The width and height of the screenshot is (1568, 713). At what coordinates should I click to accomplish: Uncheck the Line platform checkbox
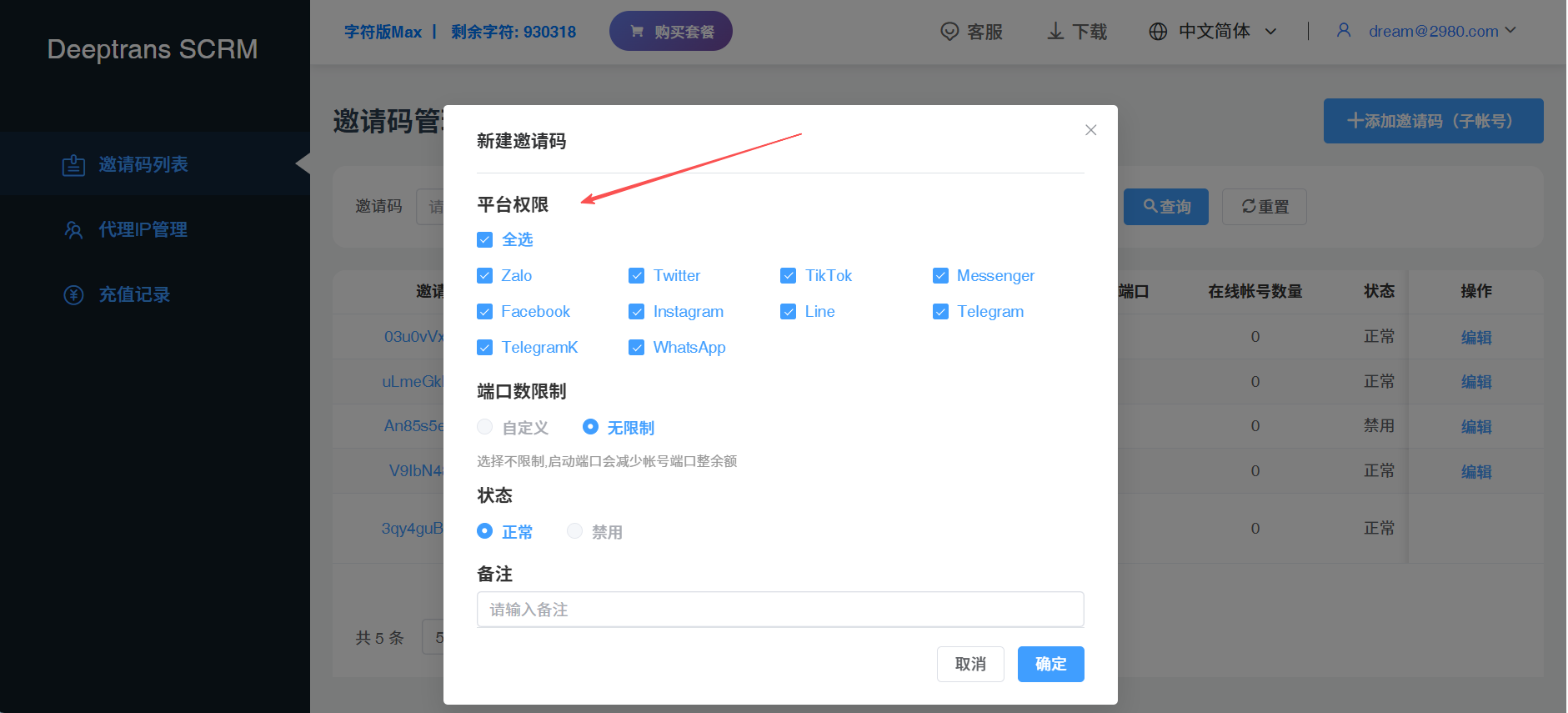click(788, 312)
